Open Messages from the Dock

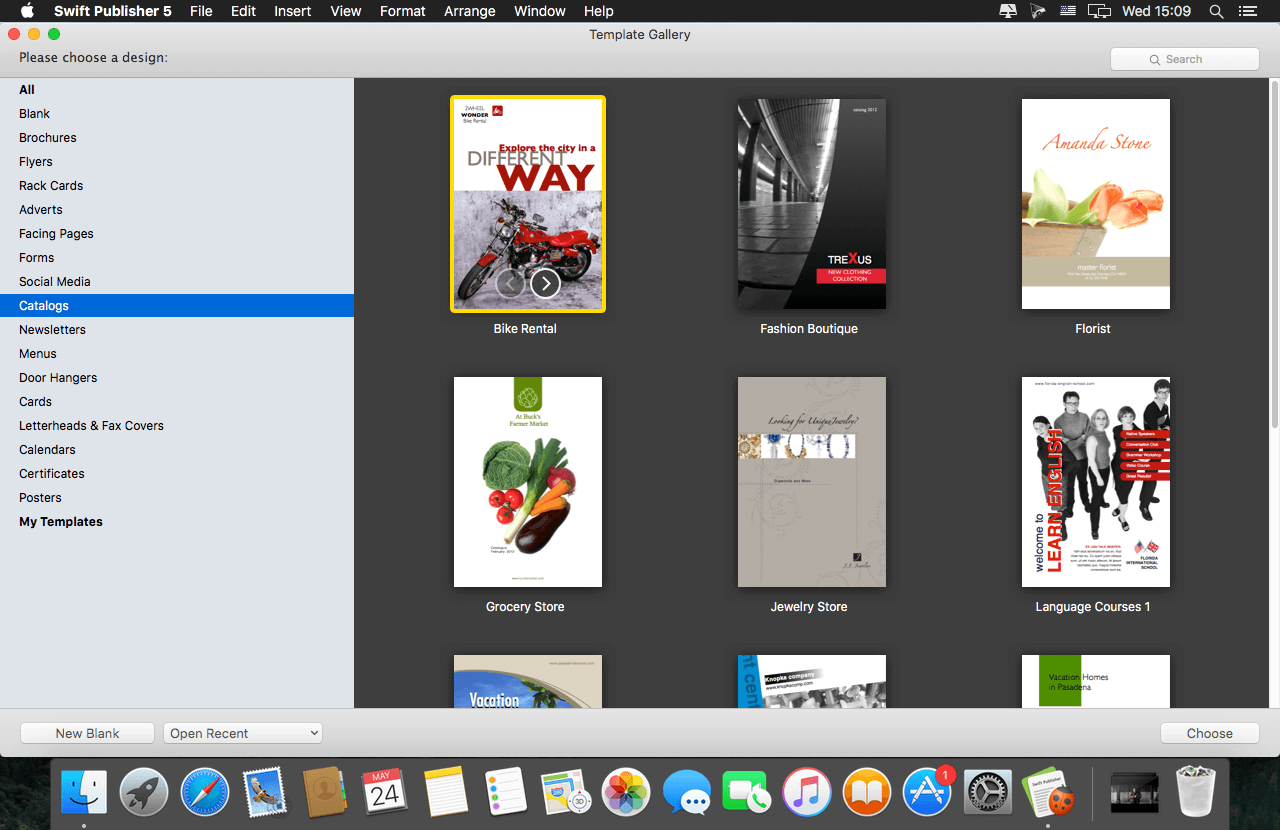coord(686,791)
